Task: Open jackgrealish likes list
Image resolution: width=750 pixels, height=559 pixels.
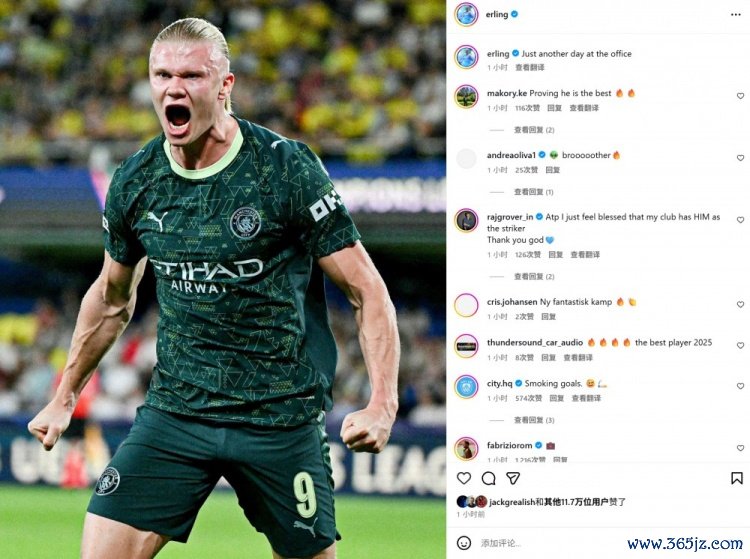Action: [x=512, y=502]
